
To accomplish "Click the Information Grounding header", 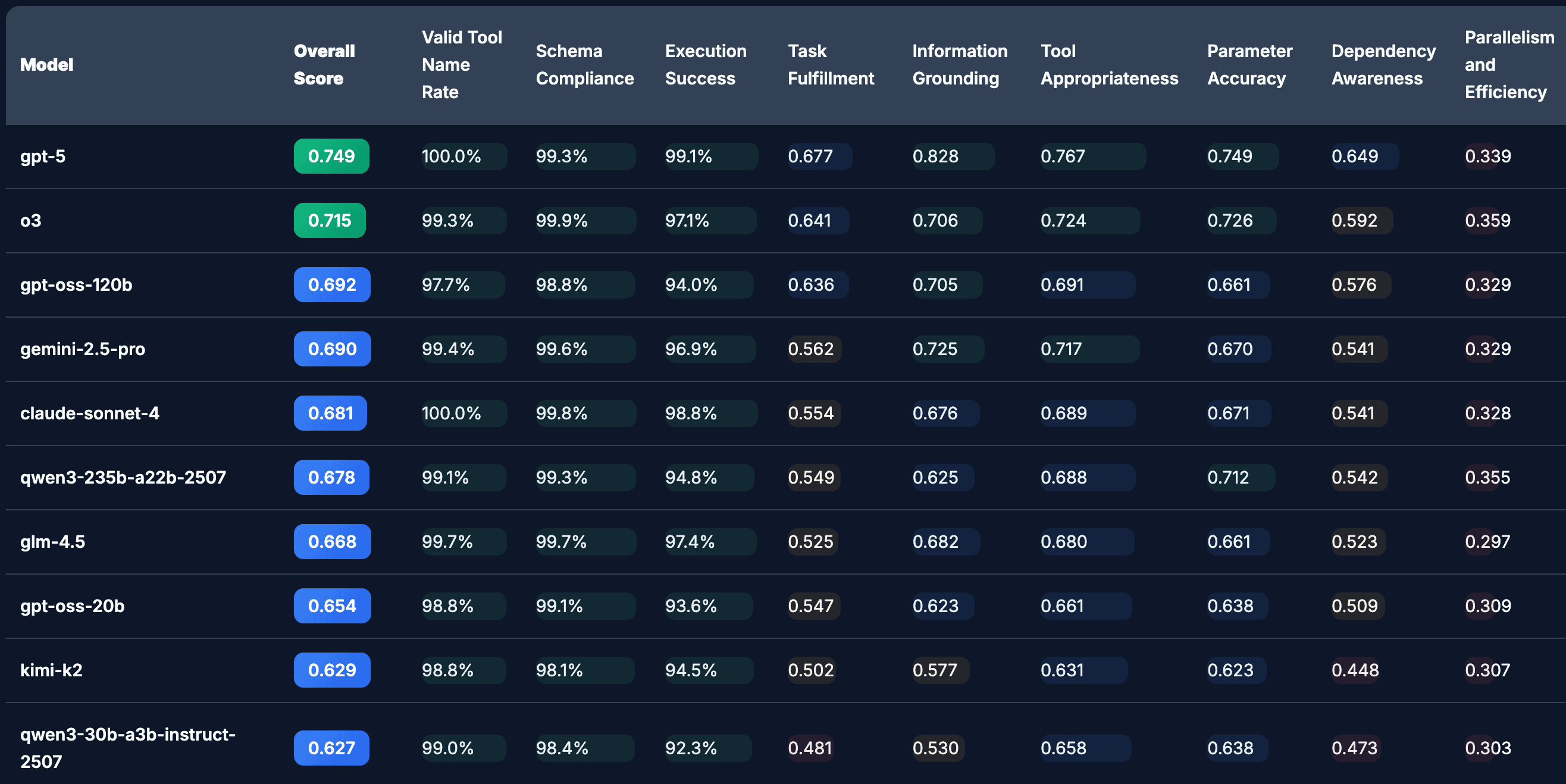I will (x=959, y=64).
